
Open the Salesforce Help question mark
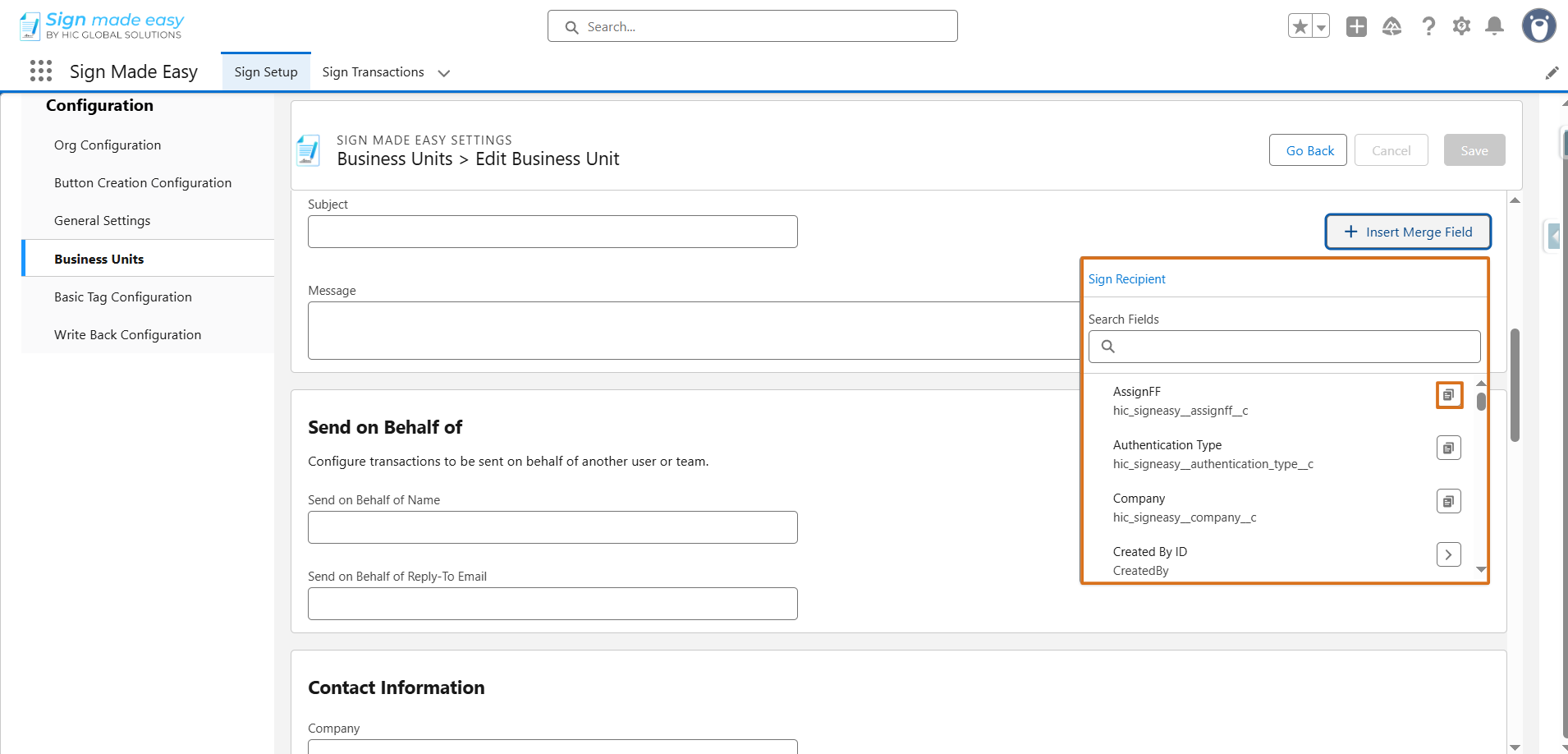coord(1428,27)
